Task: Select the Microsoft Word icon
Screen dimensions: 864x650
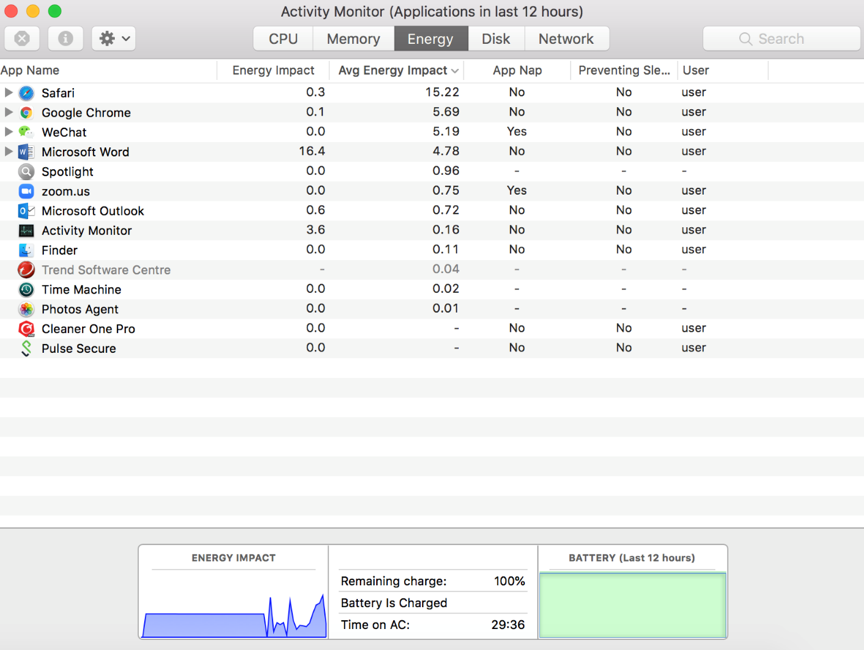Action: 26,152
